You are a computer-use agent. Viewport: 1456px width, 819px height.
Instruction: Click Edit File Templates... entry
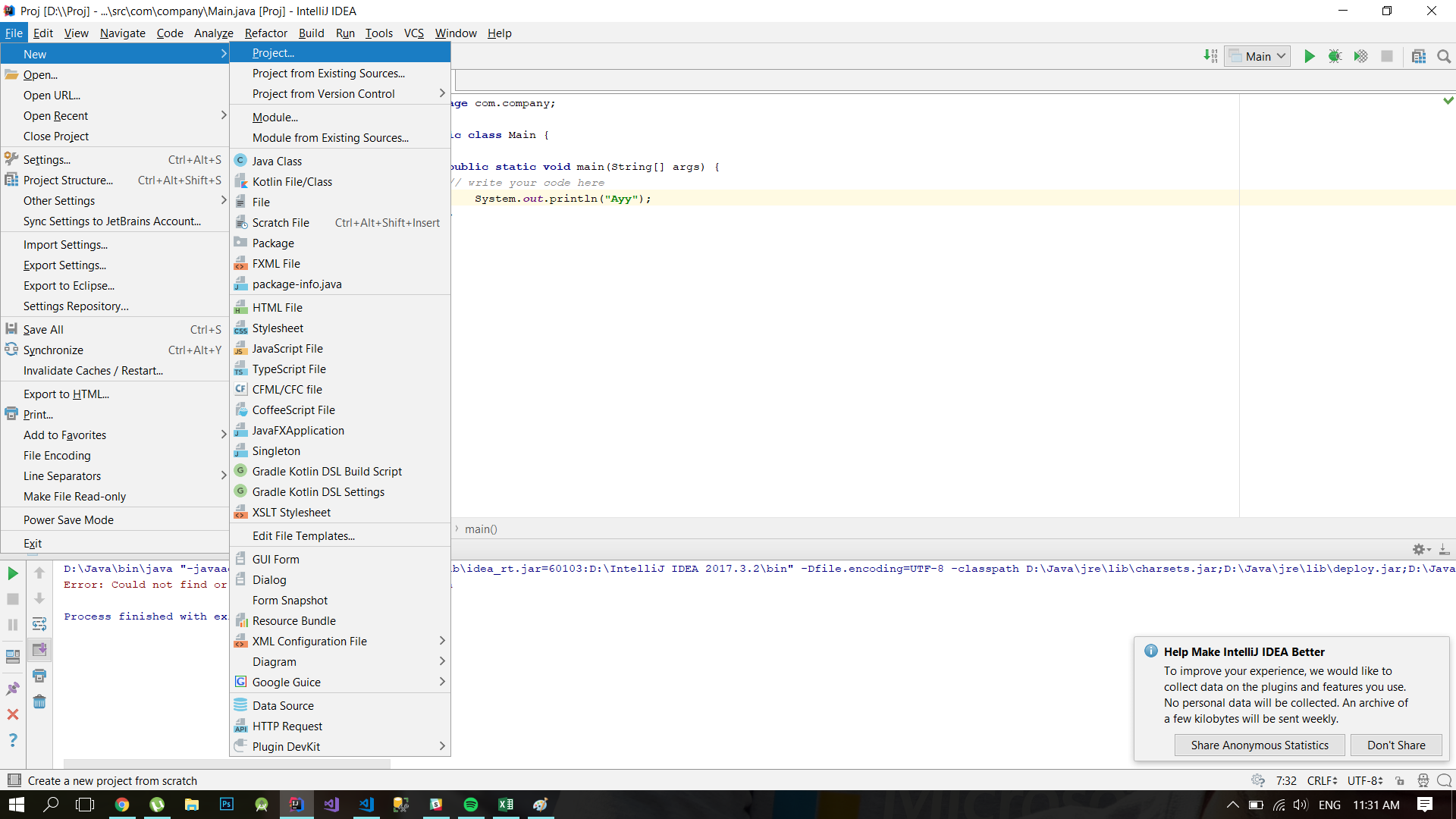[340, 535]
